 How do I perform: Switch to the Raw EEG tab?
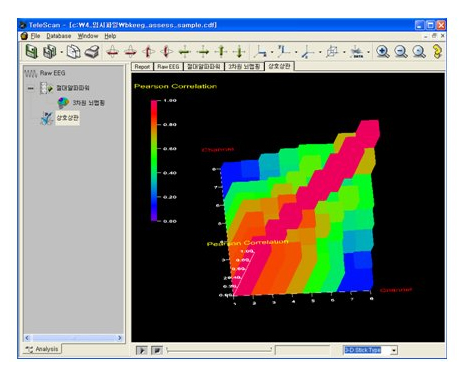pos(168,67)
